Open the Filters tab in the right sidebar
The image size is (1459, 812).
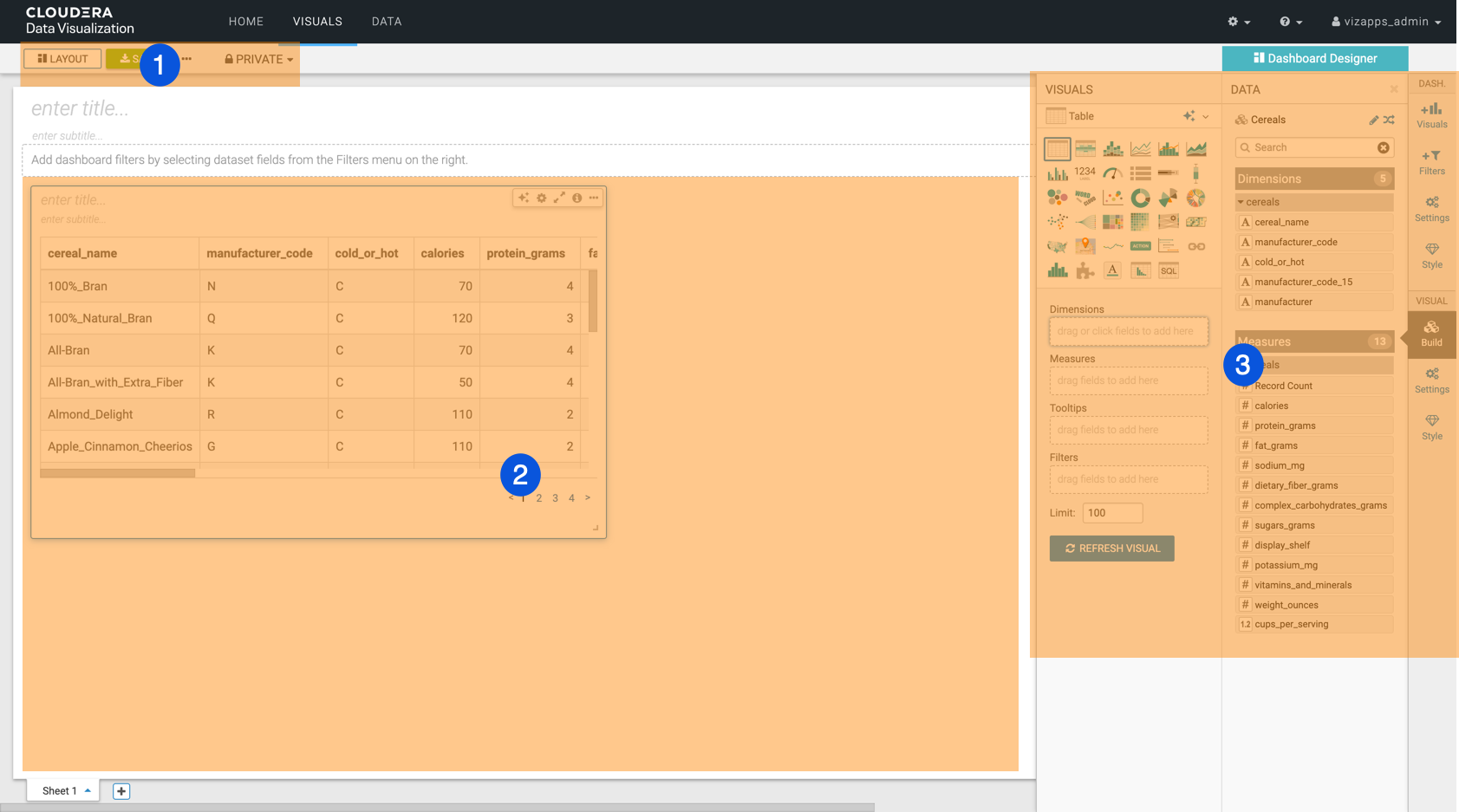pos(1431,162)
